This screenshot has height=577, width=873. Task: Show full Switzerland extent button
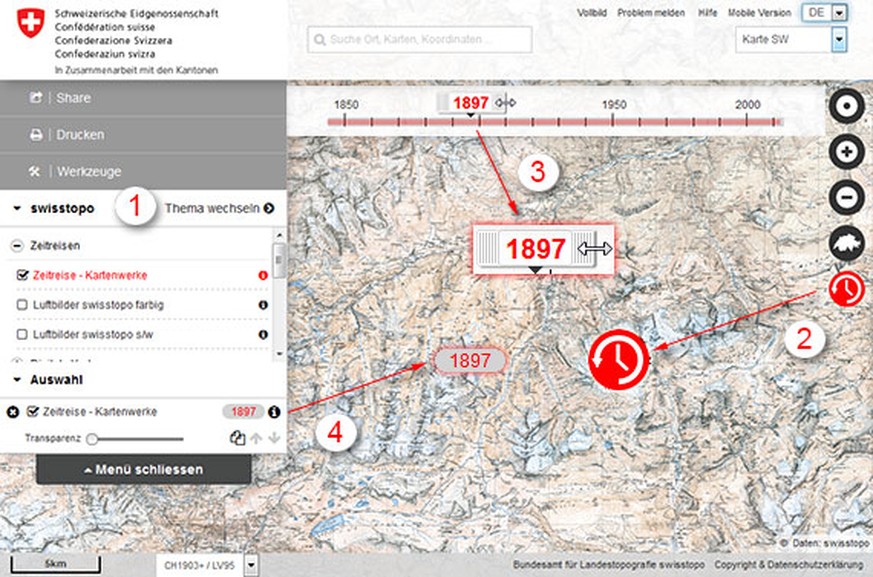846,243
